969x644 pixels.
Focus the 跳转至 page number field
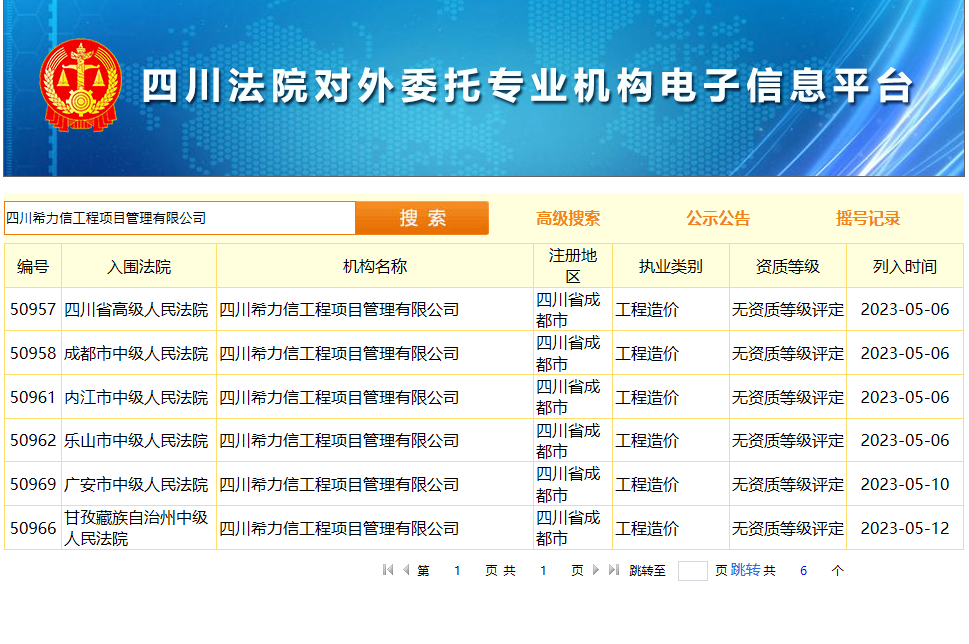pos(692,570)
